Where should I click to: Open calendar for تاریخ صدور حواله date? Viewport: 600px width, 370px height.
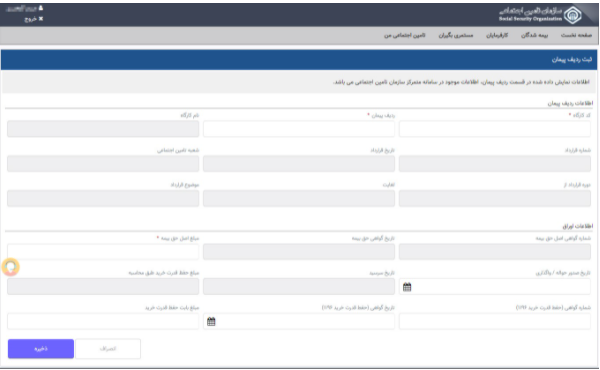(407, 287)
